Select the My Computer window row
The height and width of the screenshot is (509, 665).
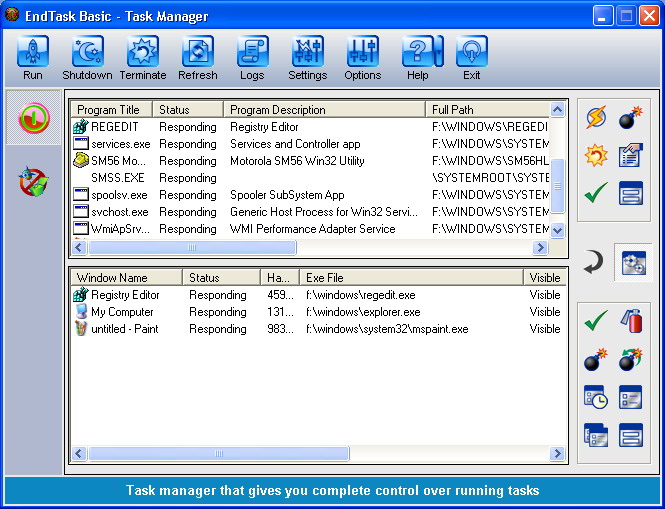(x=319, y=312)
